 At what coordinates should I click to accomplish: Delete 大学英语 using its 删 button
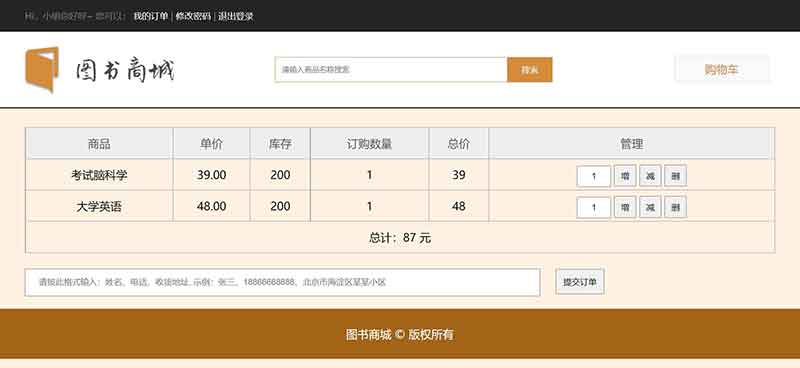click(x=676, y=207)
